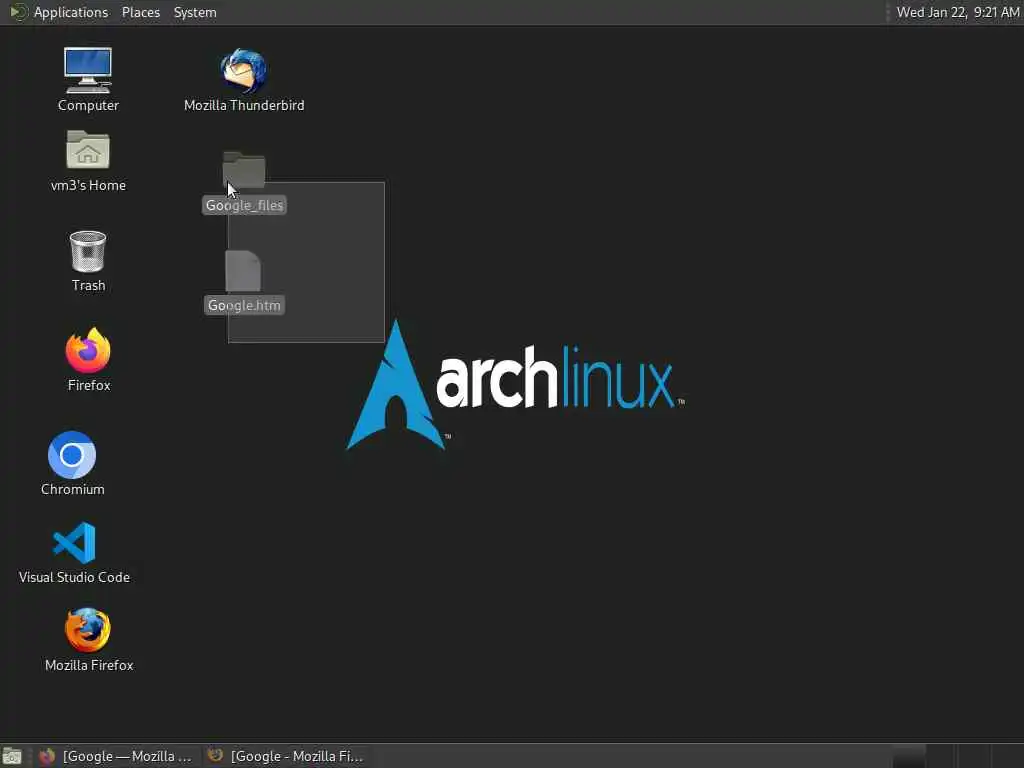Image resolution: width=1024 pixels, height=768 pixels.
Task: Click the "vm3's Home" label text
Action: [88, 185]
